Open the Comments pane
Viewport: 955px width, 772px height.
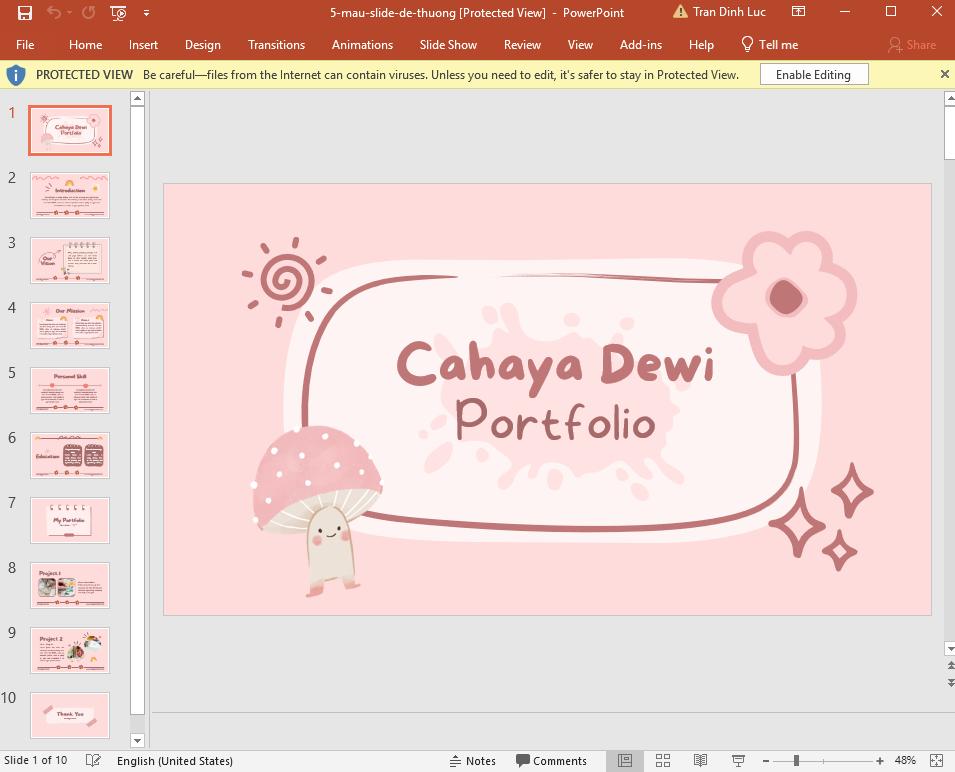pyautogui.click(x=551, y=760)
